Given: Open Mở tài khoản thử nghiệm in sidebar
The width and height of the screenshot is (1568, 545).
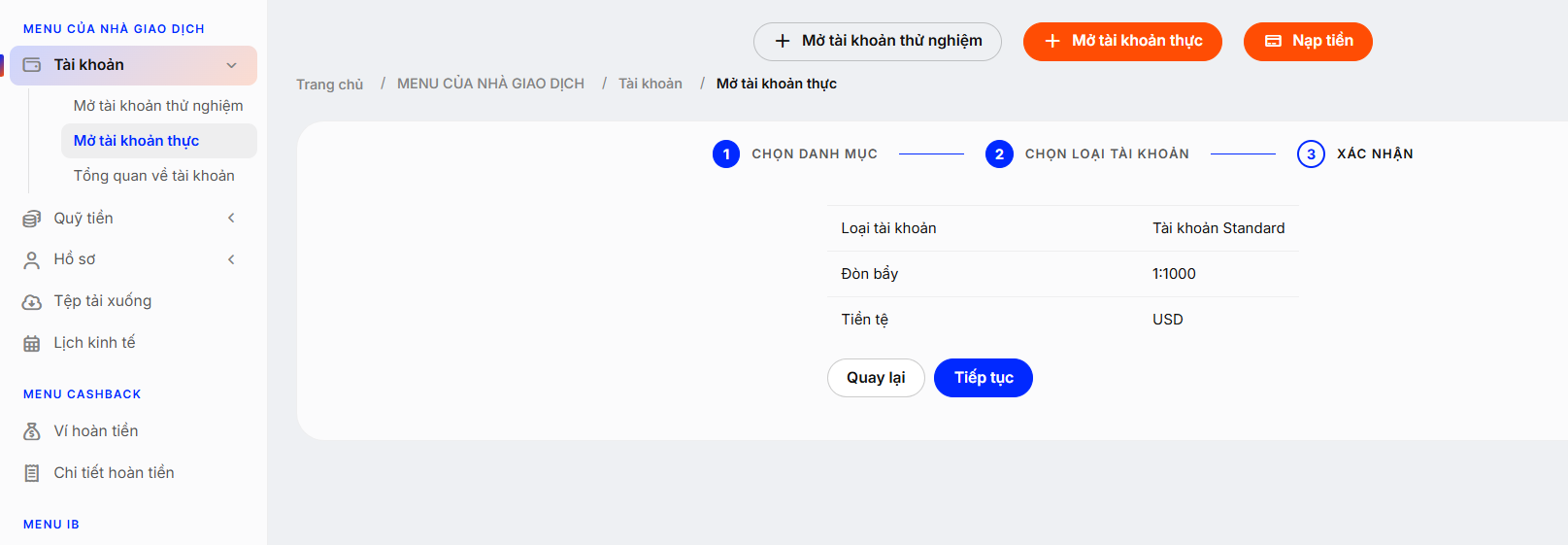Looking at the screenshot, I should [x=158, y=106].
